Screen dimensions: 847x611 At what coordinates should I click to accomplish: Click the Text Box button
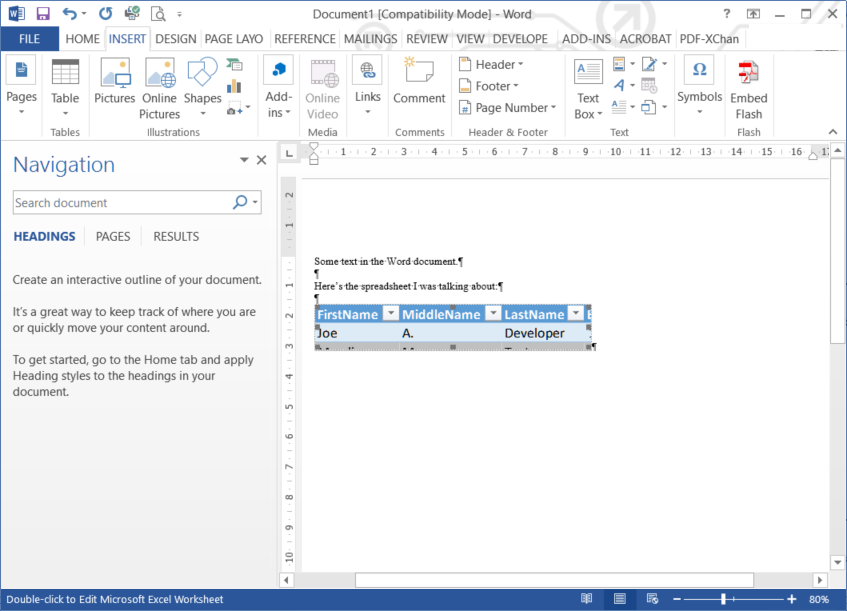588,90
